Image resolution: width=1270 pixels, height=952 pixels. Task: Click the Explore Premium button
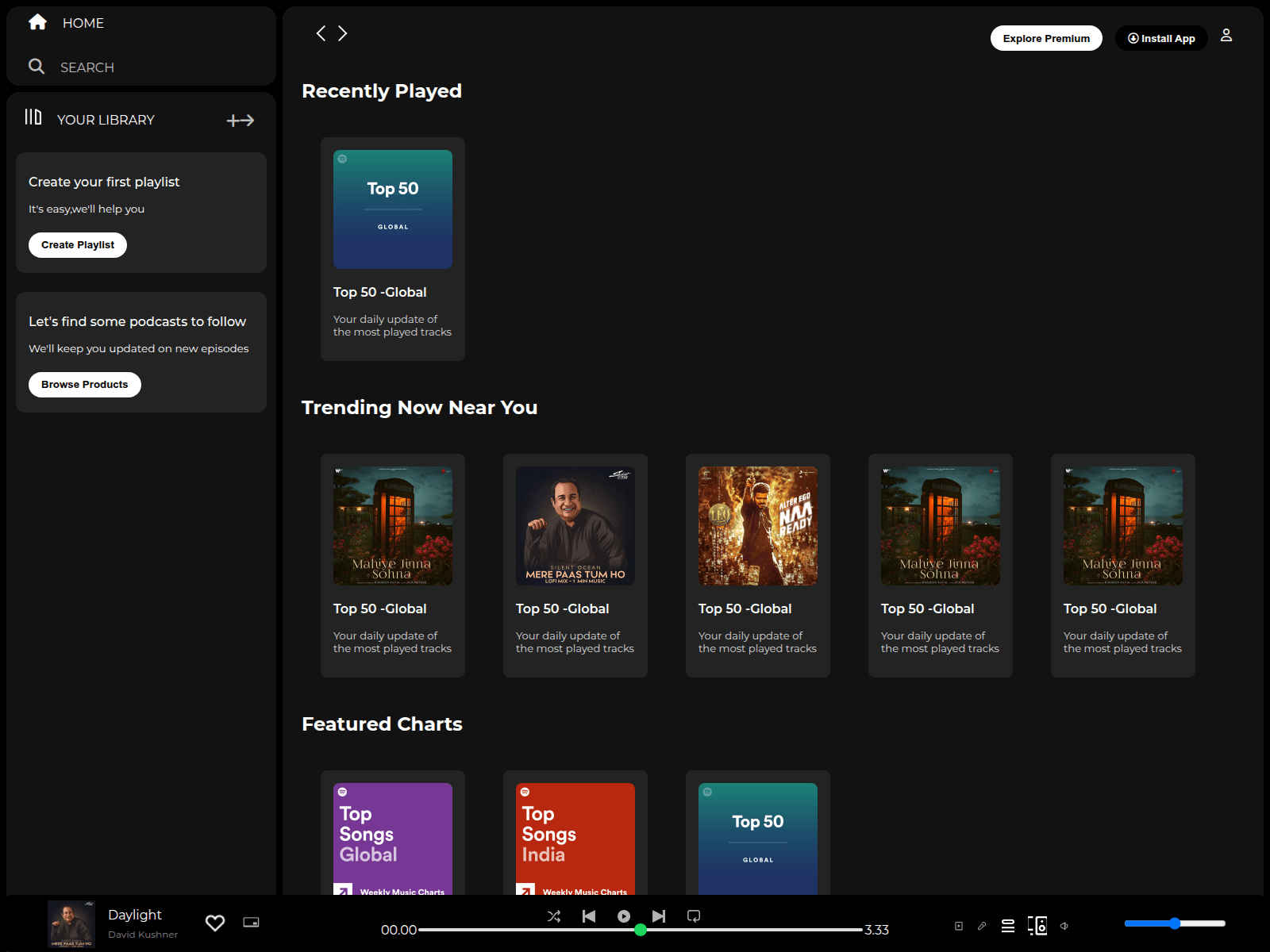1046,38
